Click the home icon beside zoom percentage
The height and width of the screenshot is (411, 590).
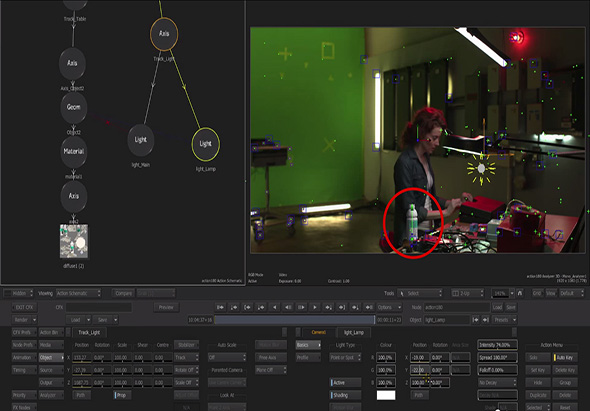tap(520, 293)
